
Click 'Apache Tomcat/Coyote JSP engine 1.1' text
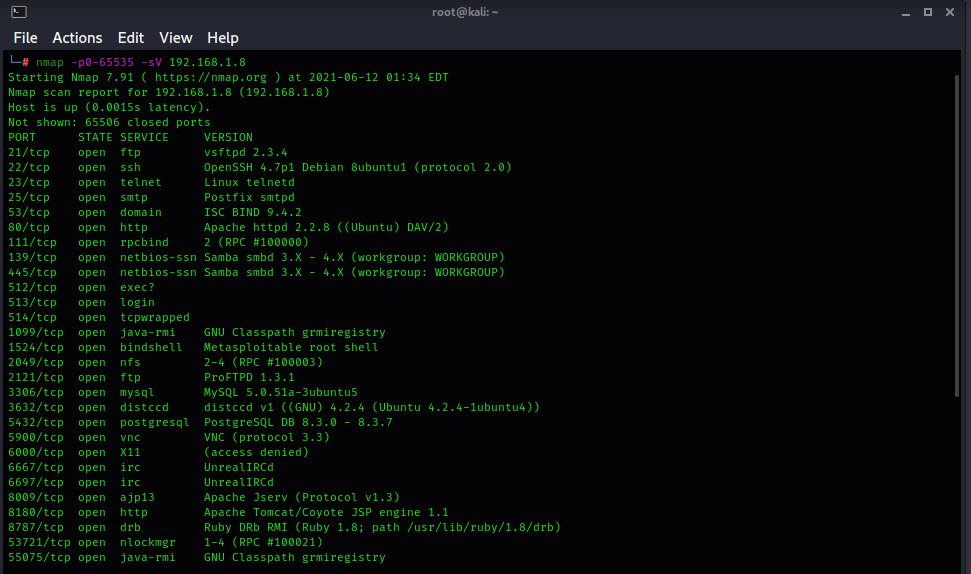[326, 512]
